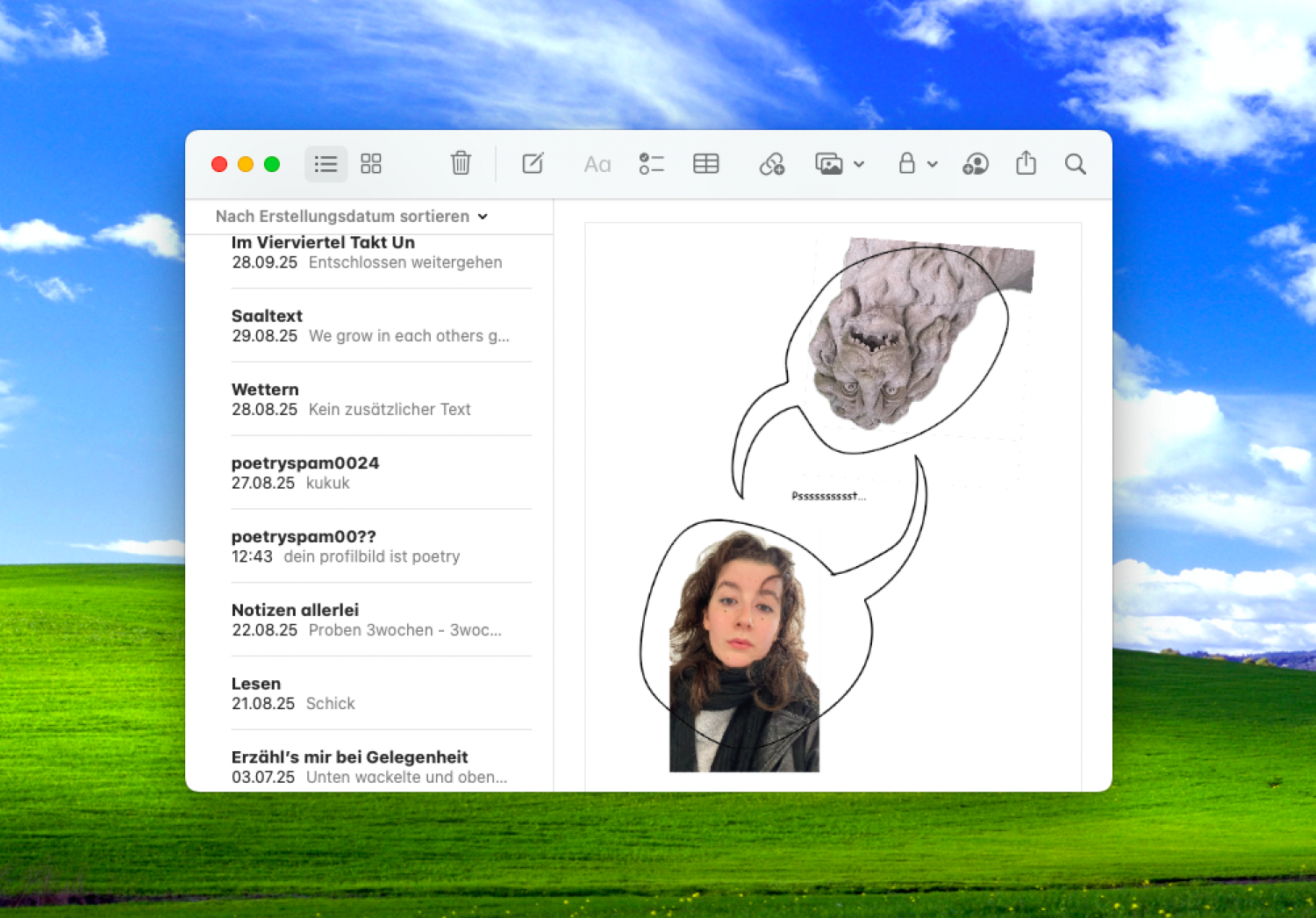Switch to gallery grid view
Viewport: 1316px width, 918px height.
(x=371, y=164)
